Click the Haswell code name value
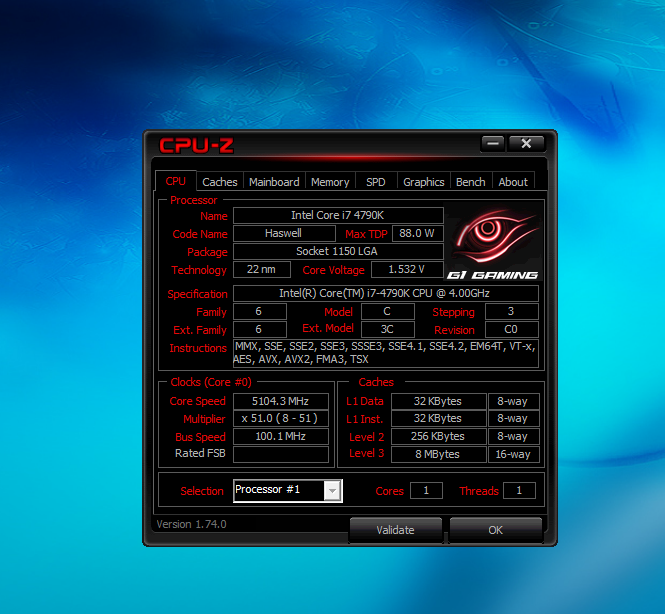Image resolution: width=665 pixels, height=614 pixels. (284, 233)
